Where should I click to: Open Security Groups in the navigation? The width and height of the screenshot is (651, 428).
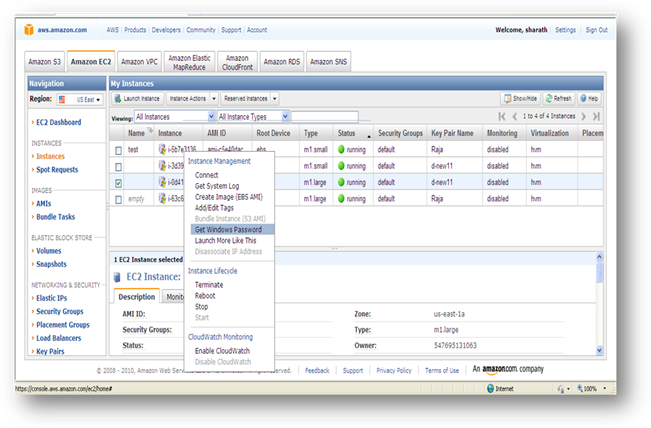click(x=60, y=311)
